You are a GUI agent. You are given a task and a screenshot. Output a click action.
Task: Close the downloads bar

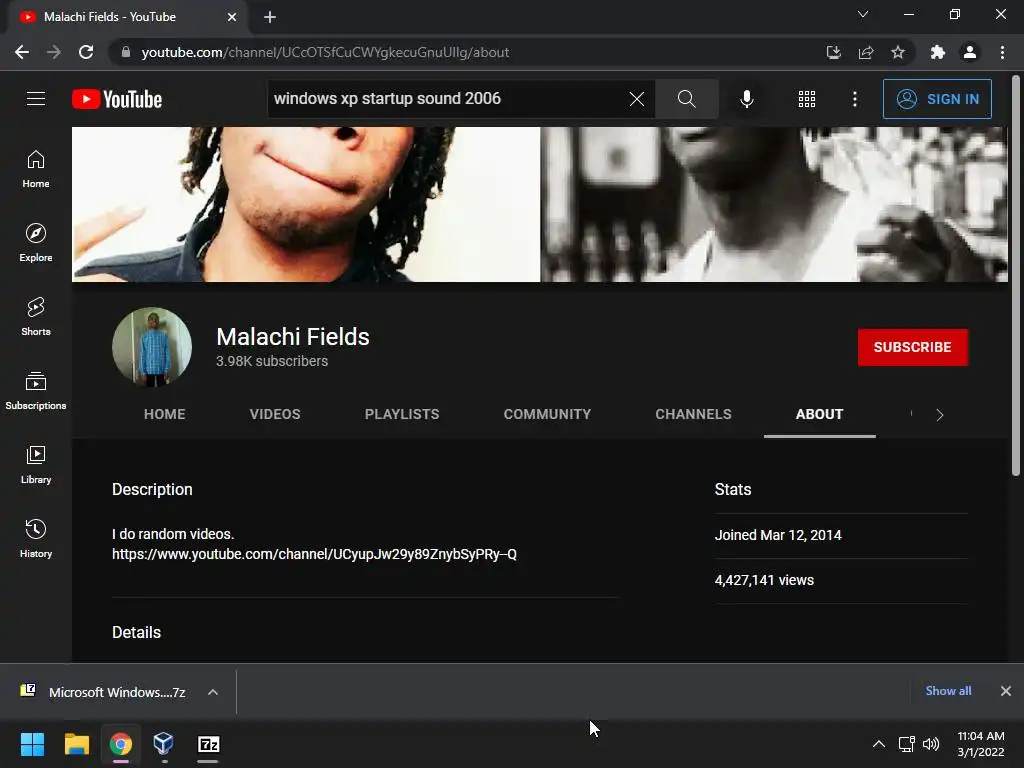1006,691
